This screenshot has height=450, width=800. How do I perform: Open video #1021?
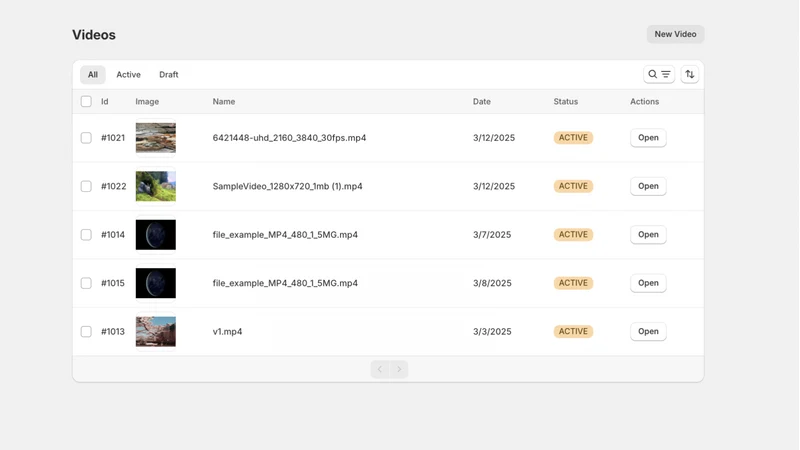point(648,138)
